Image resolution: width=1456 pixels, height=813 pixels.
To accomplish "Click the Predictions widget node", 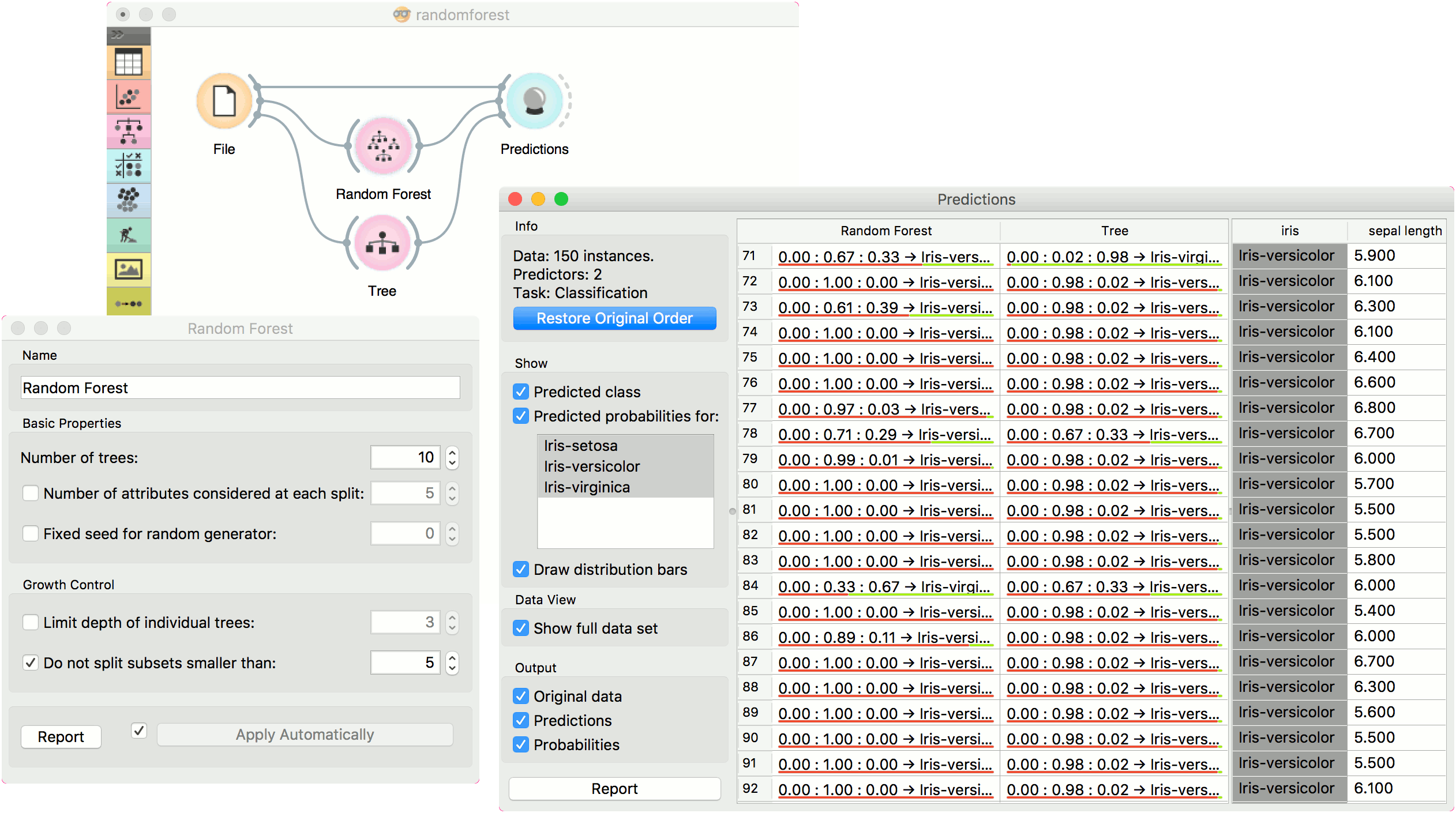I will coord(534,101).
